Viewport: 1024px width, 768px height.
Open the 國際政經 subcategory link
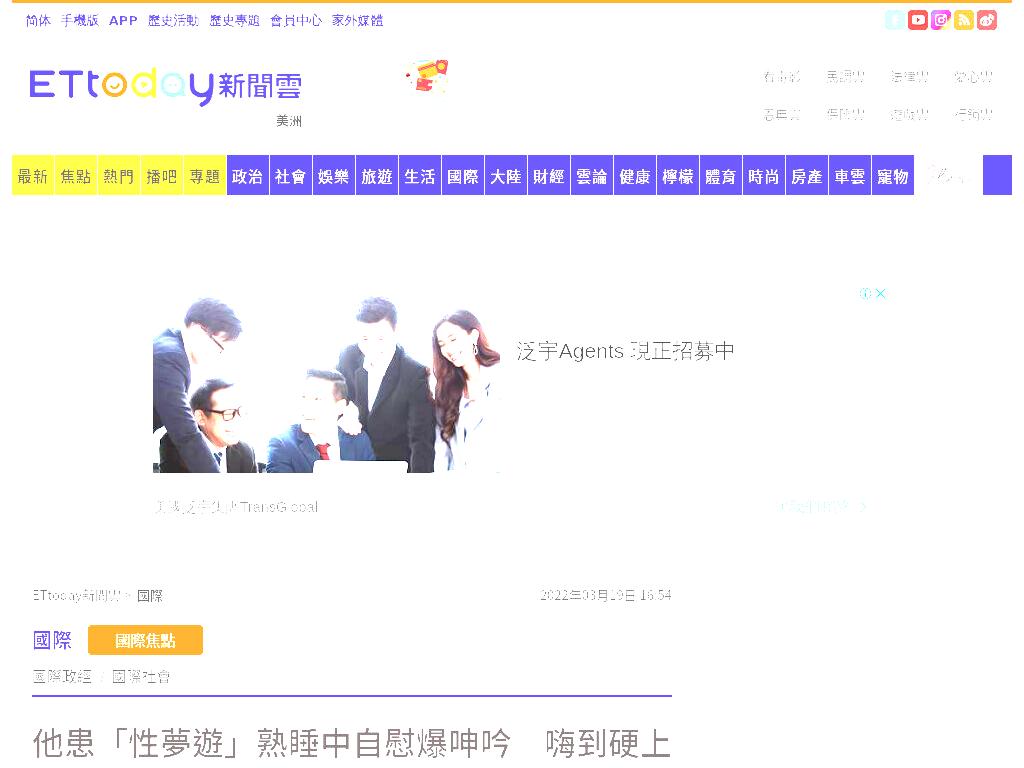click(x=63, y=677)
